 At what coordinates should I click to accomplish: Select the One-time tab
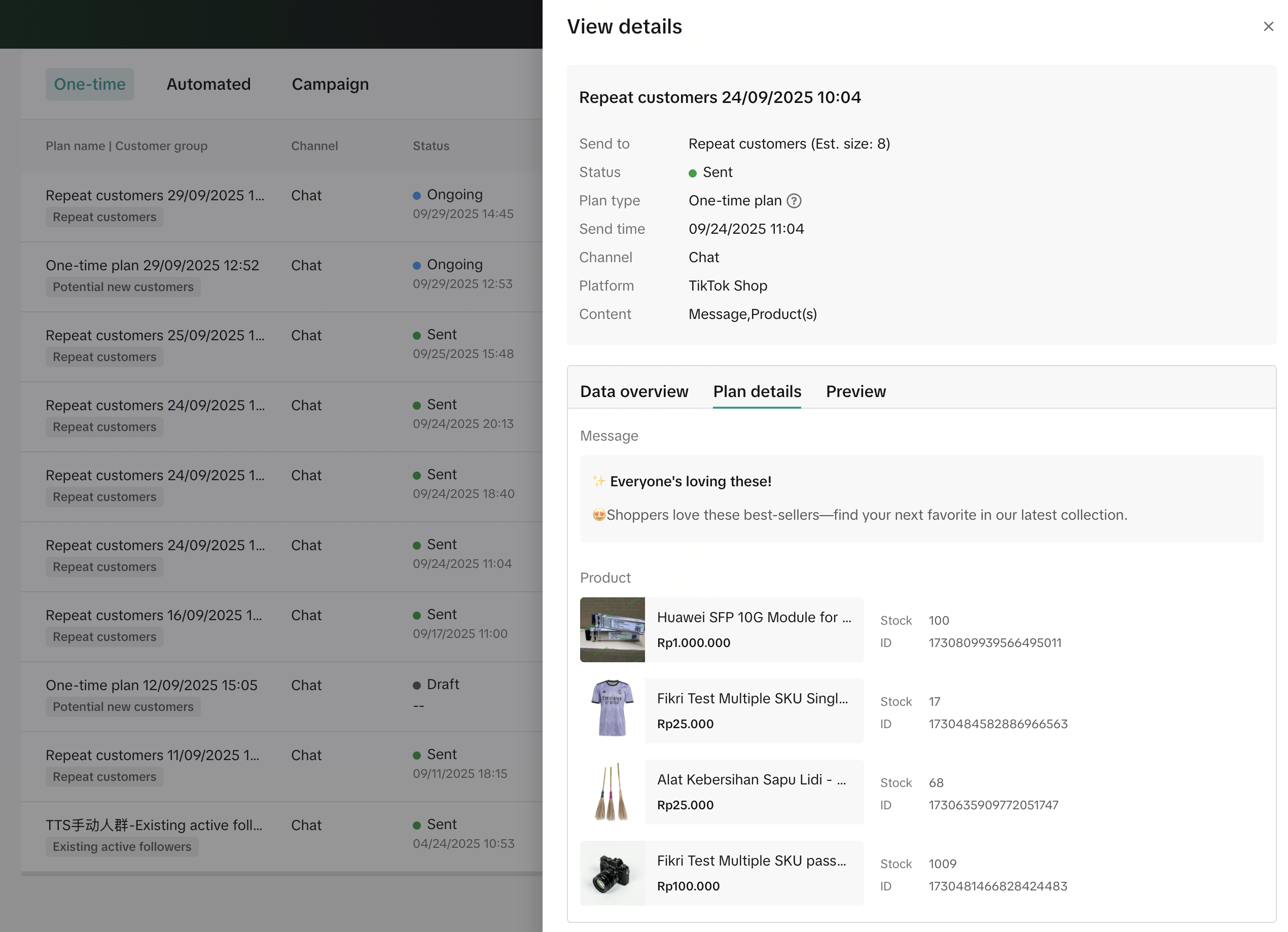pos(90,84)
